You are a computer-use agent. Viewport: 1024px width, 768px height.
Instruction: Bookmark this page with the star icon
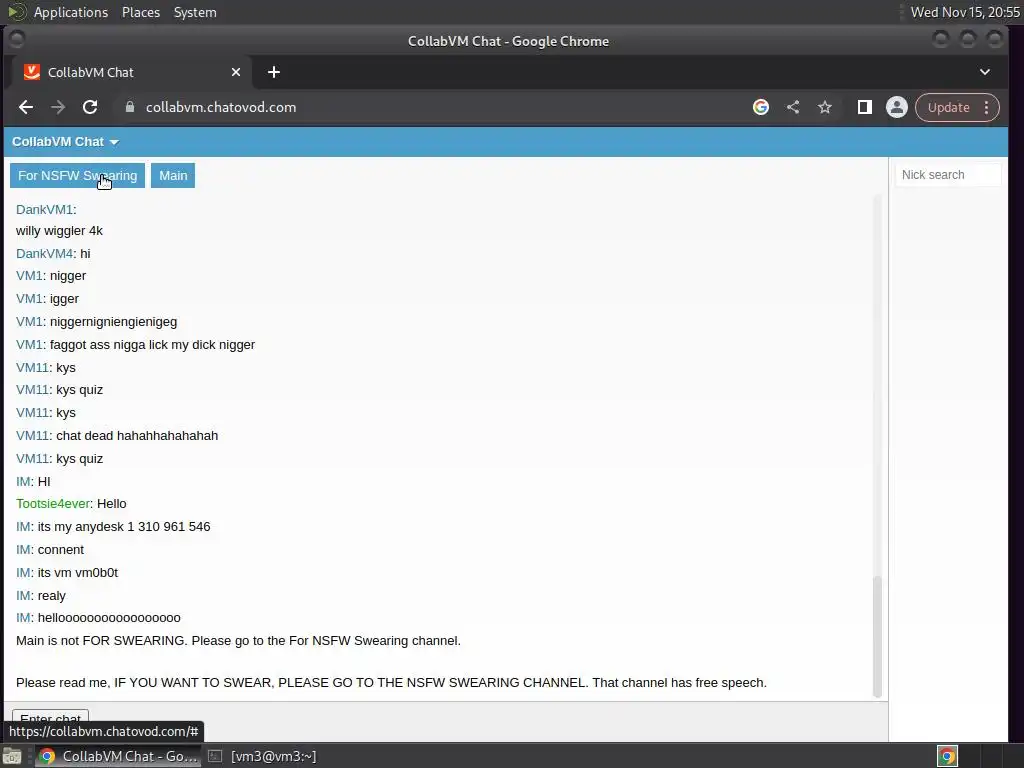tap(825, 107)
